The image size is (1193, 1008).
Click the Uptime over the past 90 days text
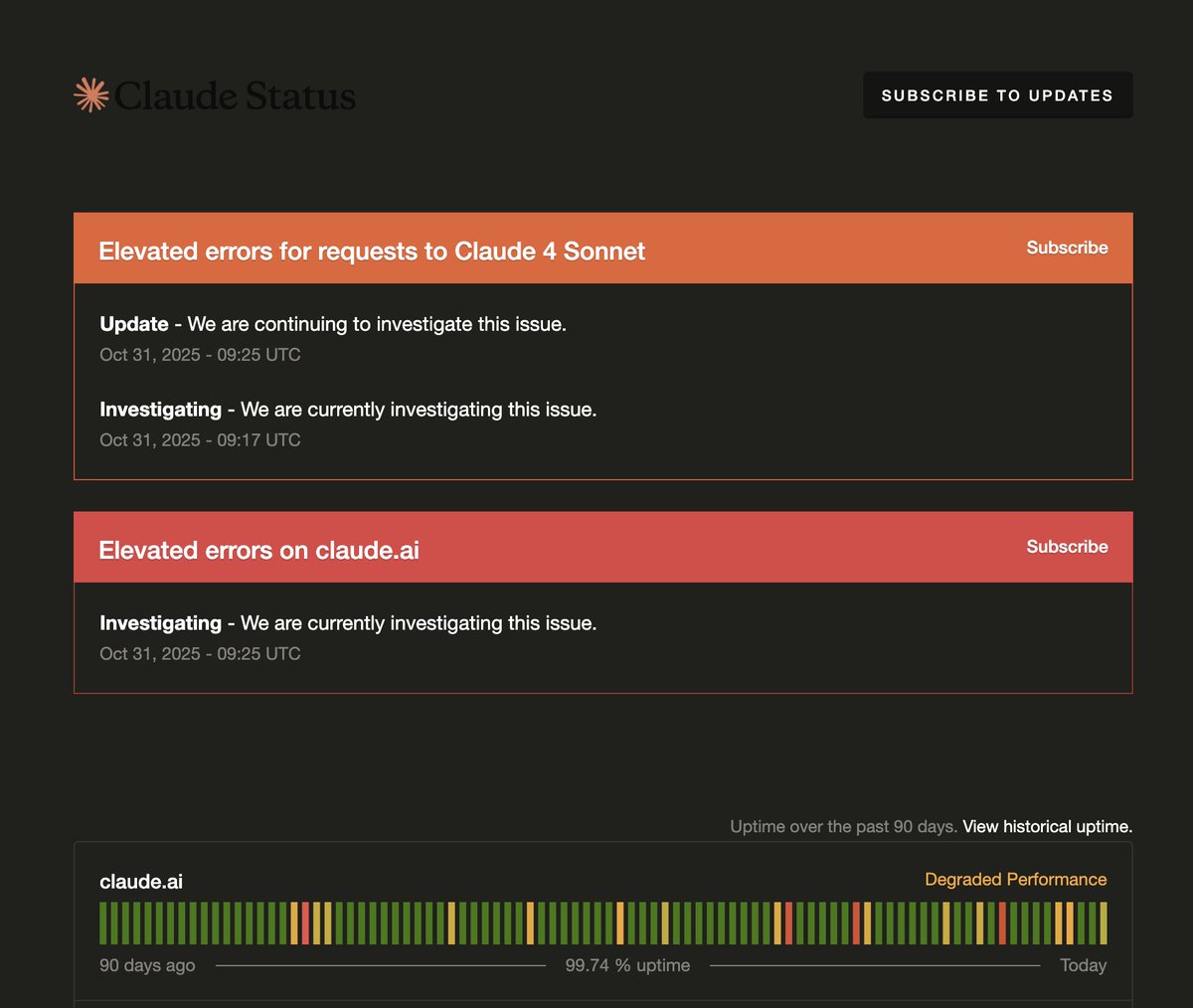click(844, 826)
